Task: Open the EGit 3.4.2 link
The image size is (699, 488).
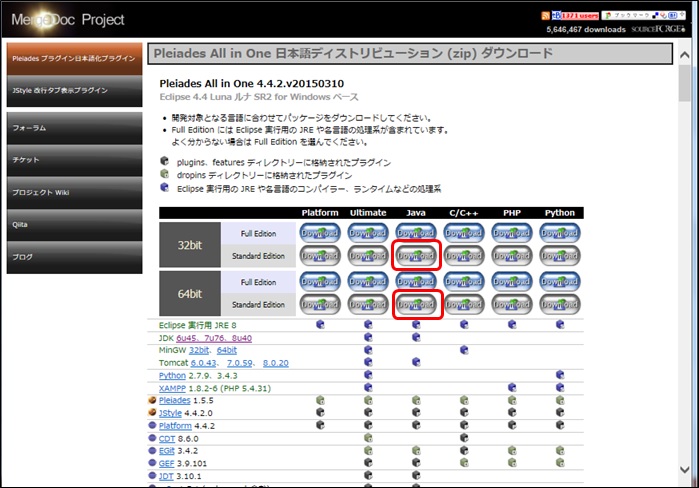Action: (x=167, y=451)
